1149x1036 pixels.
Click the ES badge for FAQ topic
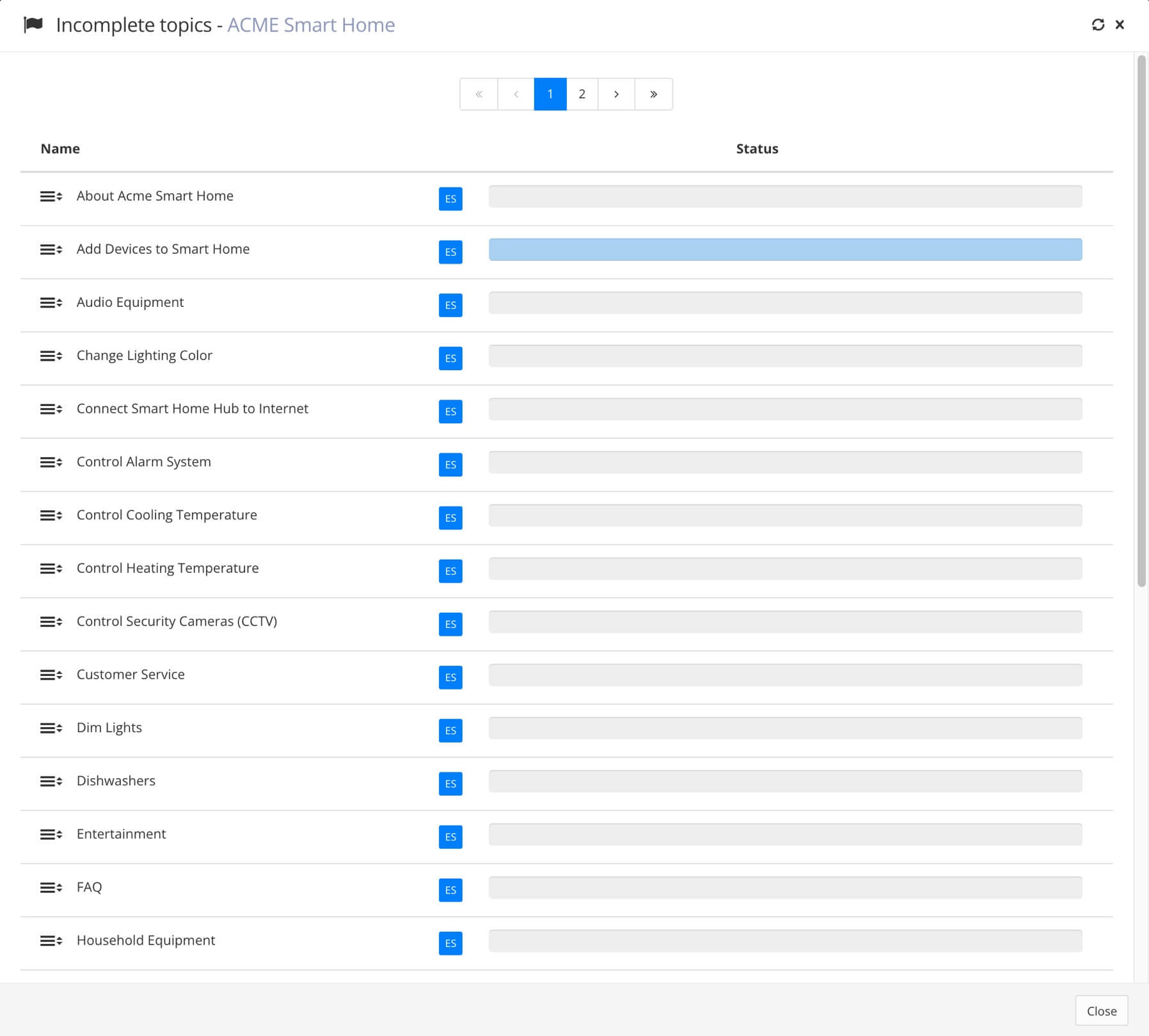[x=450, y=890]
